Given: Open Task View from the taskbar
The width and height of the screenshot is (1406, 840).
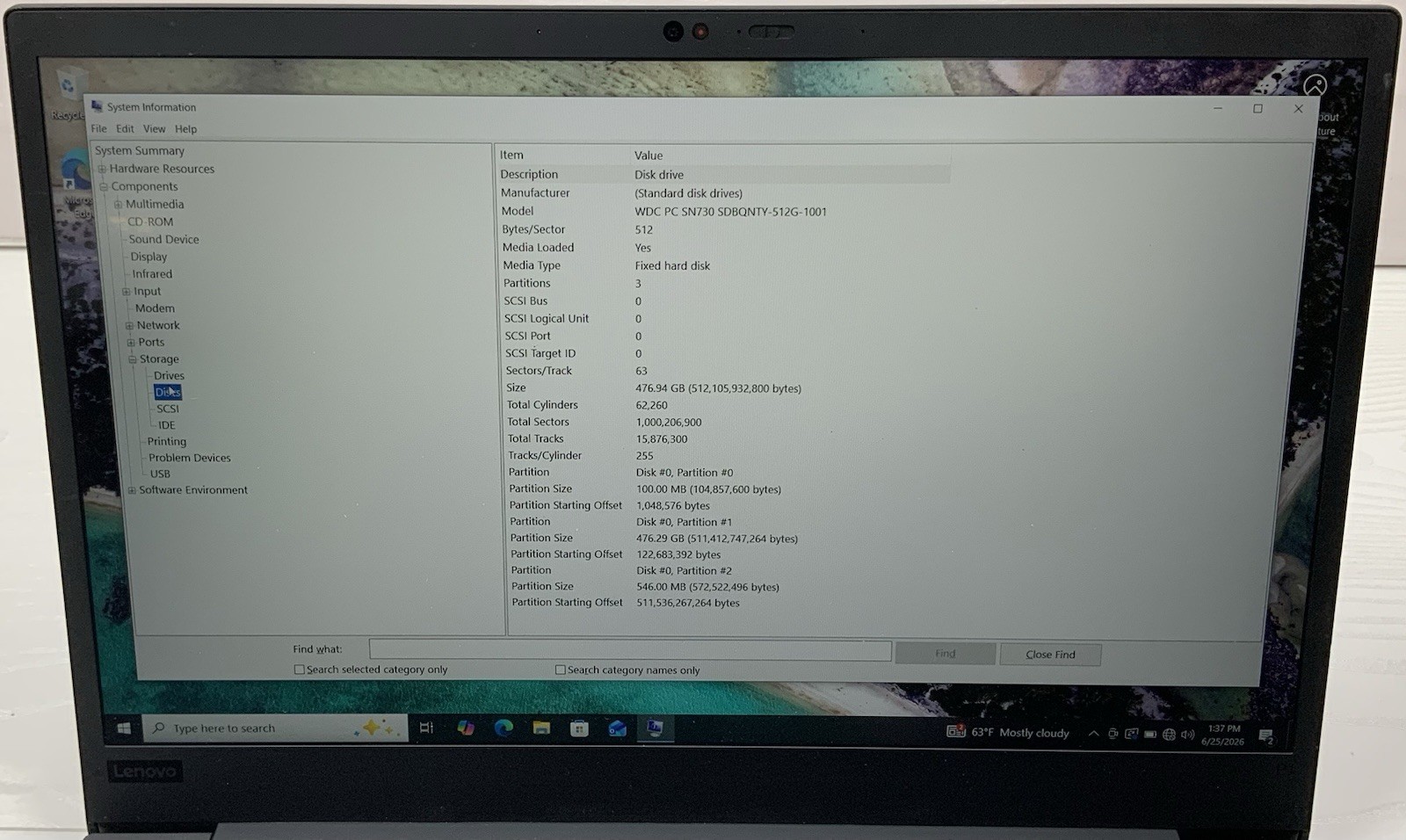Looking at the screenshot, I should click(426, 728).
